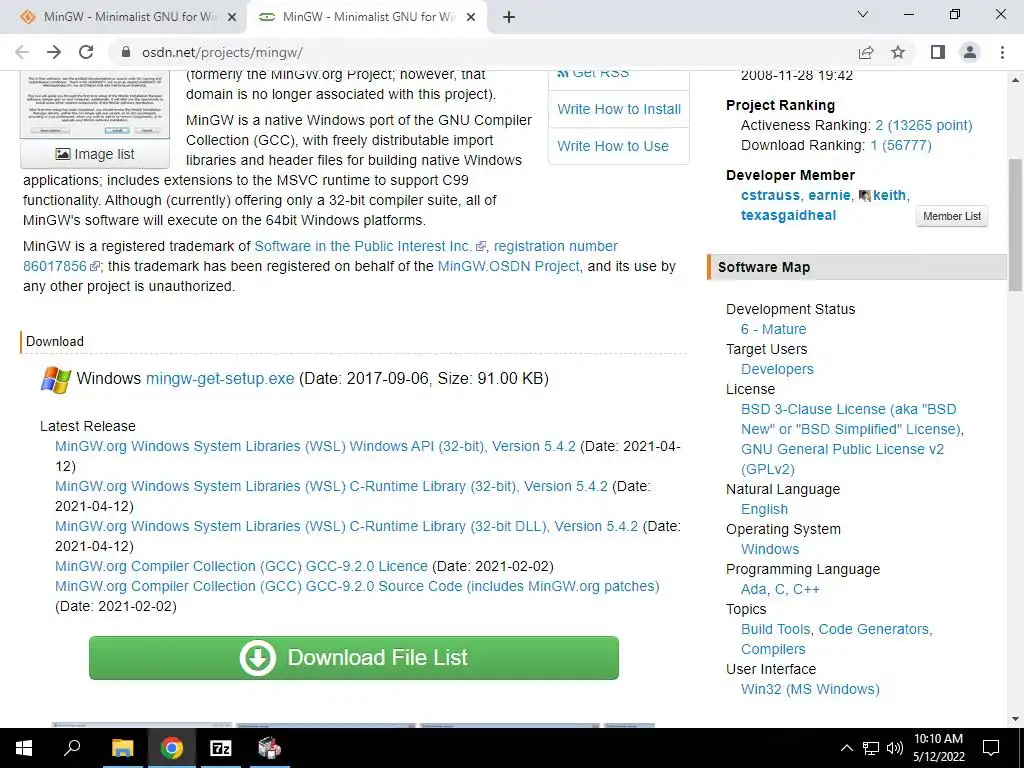Open the Win32 (MS Windows) link
This screenshot has width=1024, height=768.
click(810, 689)
